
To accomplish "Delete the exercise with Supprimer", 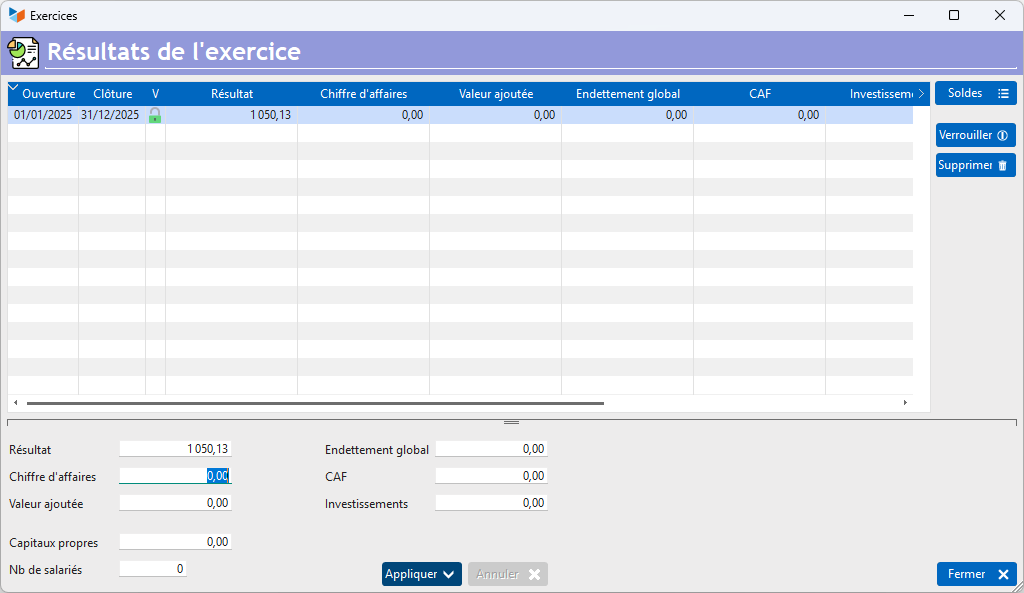I will (x=975, y=165).
